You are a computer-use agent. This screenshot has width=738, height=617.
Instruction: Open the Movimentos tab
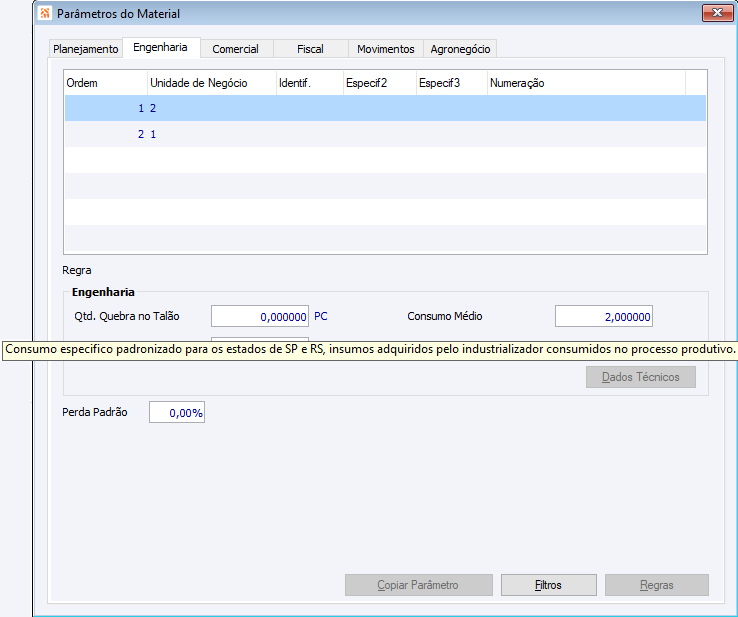(x=385, y=49)
